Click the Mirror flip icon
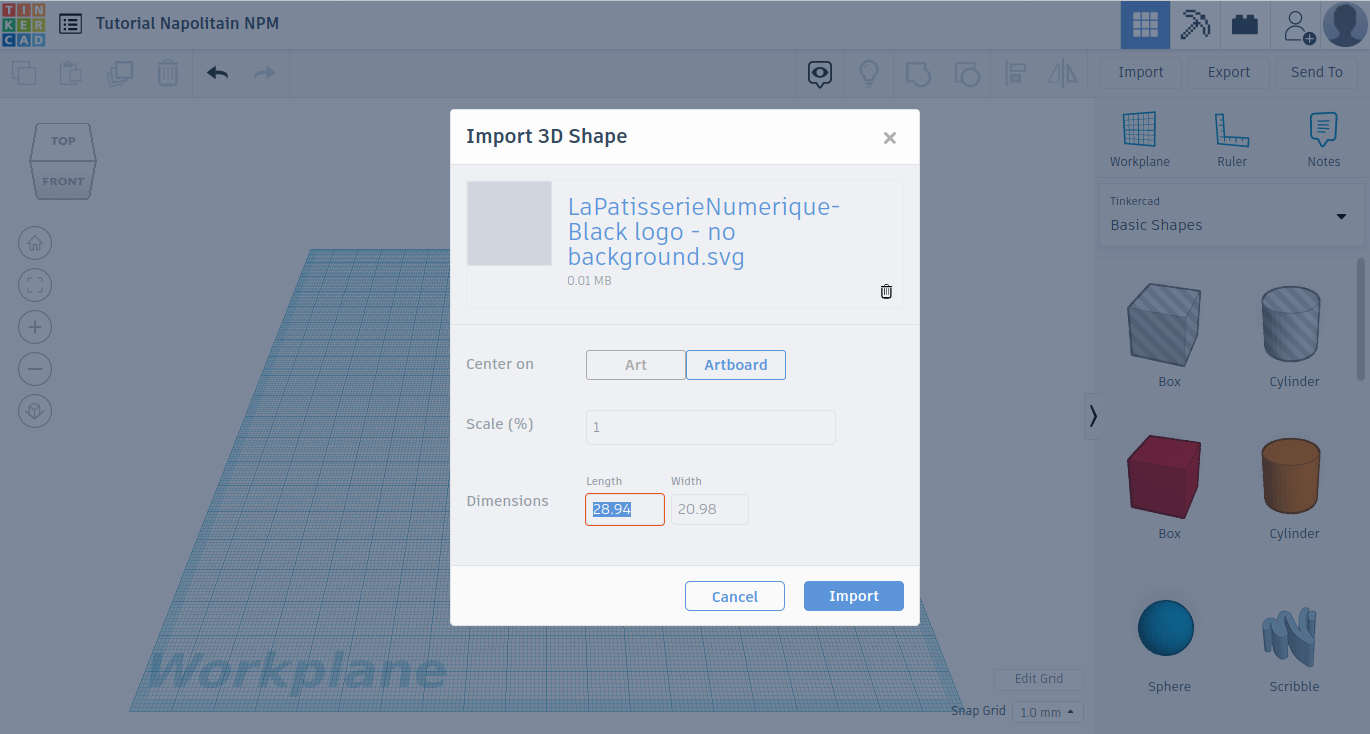The width and height of the screenshot is (1370, 734). pyautogui.click(x=1063, y=73)
